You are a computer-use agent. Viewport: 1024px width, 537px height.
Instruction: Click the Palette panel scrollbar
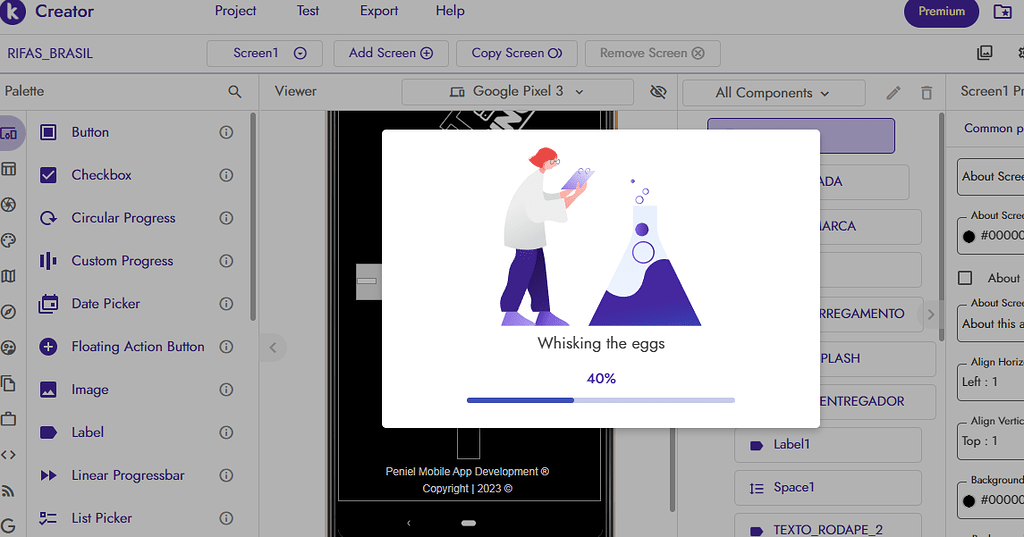[253, 216]
